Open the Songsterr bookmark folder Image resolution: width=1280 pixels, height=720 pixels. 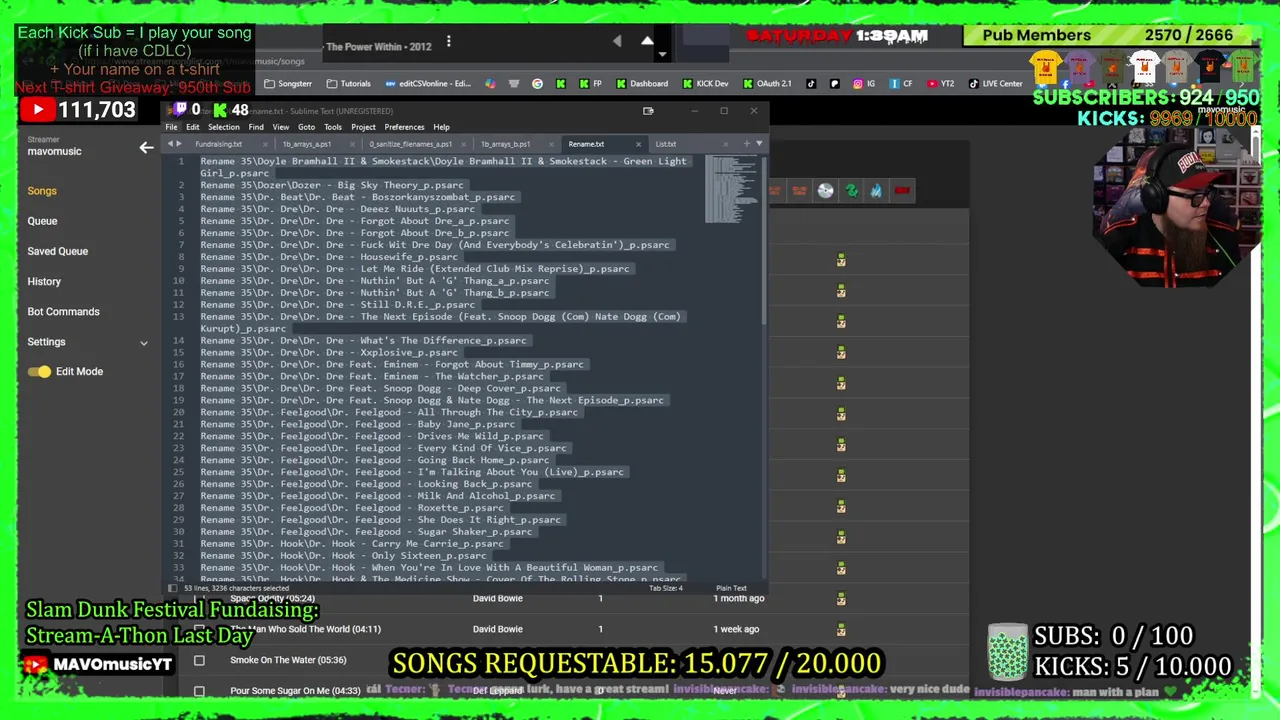point(288,84)
